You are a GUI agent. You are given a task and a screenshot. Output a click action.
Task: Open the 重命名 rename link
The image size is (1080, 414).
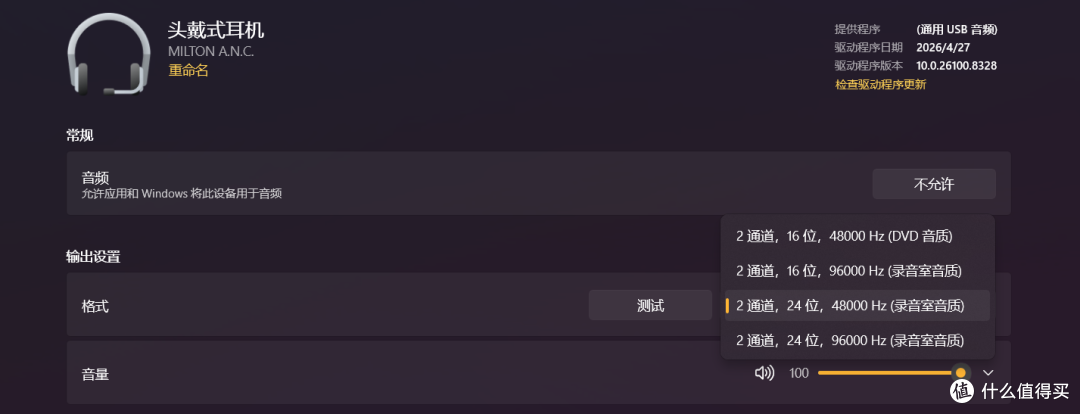pyautogui.click(x=188, y=70)
